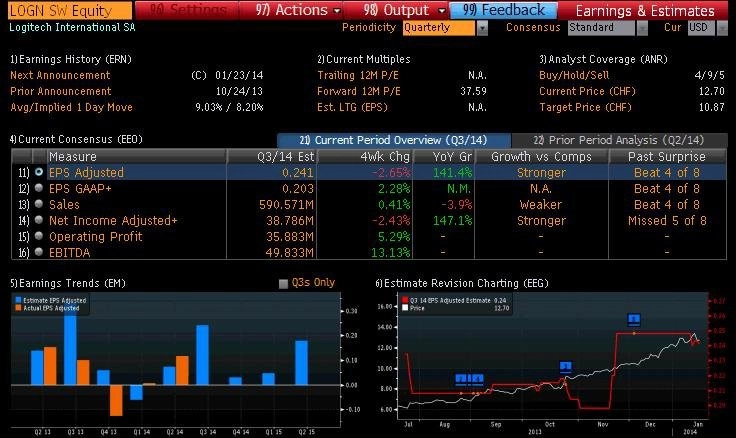The width and height of the screenshot is (736, 438).
Task: Click the October event marker icon on chart
Action: click(x=566, y=367)
